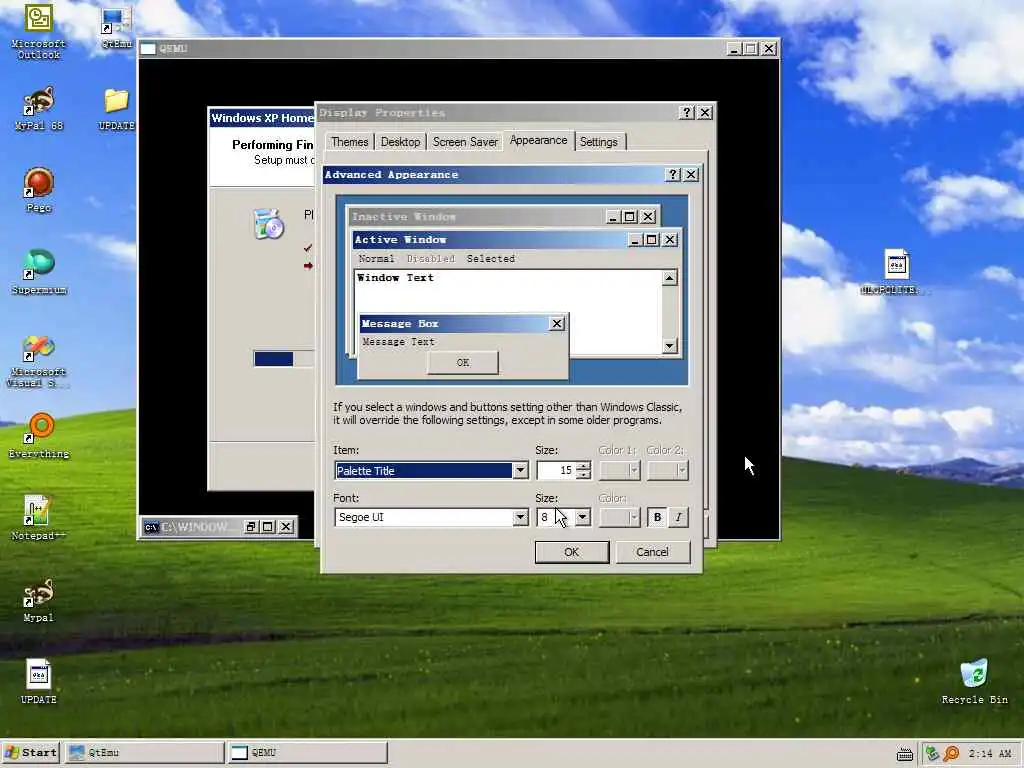Viewport: 1024px width, 768px height.
Task: Toggle Italic font style button
Action: coord(678,517)
